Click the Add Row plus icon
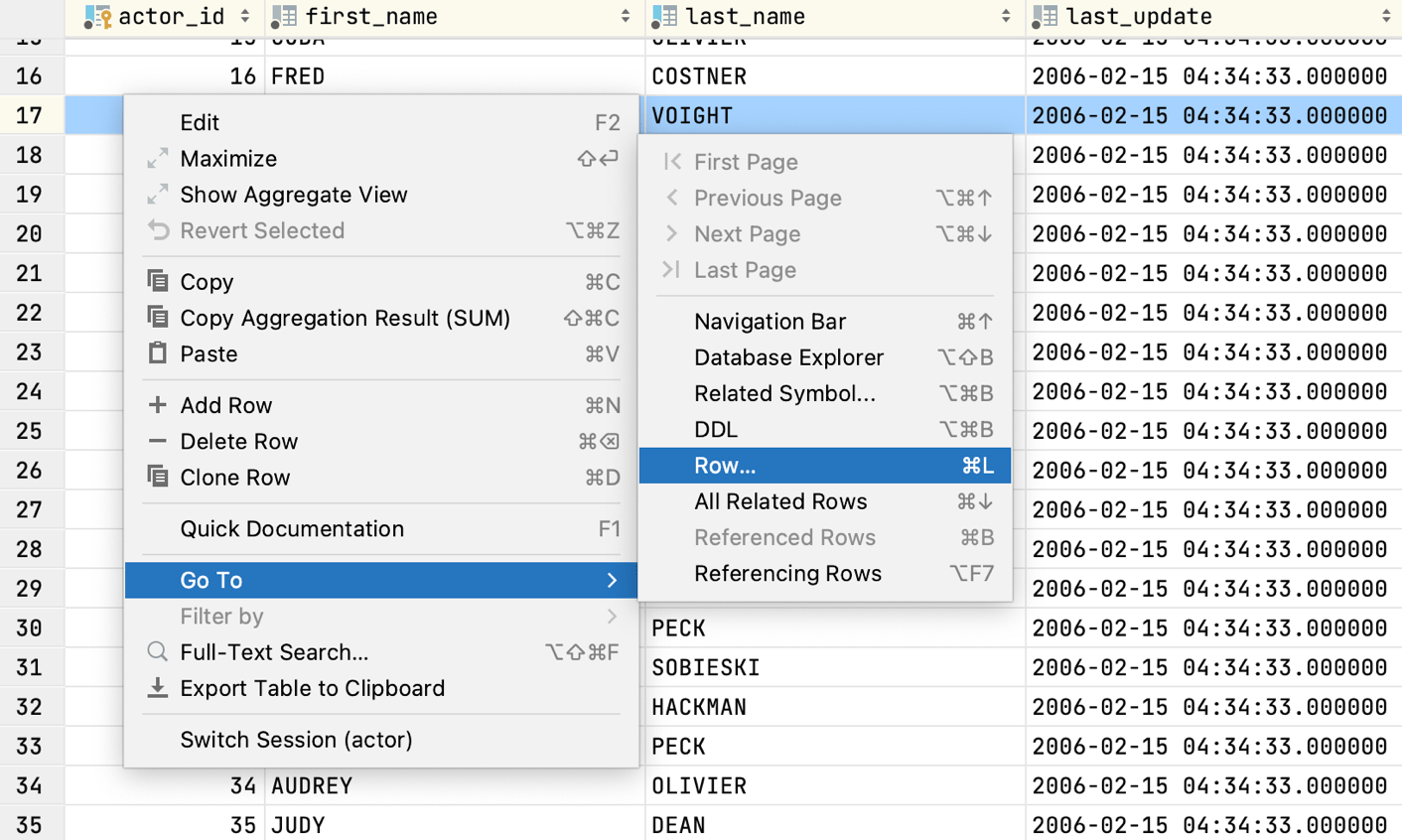 point(157,404)
